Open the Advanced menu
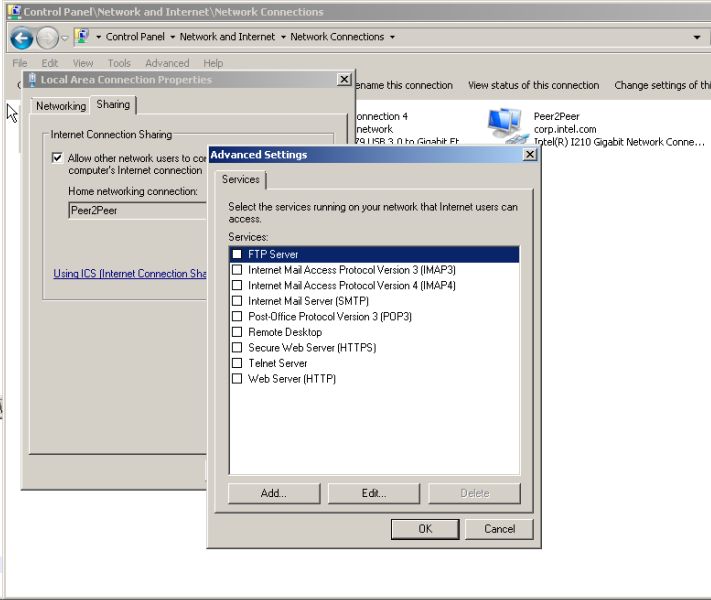The height and width of the screenshot is (600, 711). pyautogui.click(x=167, y=63)
